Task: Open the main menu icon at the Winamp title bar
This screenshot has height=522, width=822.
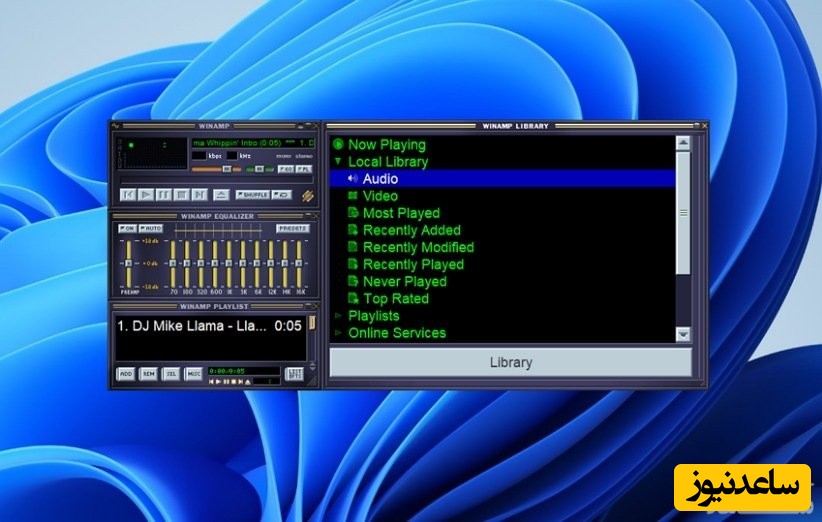Action: point(116,126)
